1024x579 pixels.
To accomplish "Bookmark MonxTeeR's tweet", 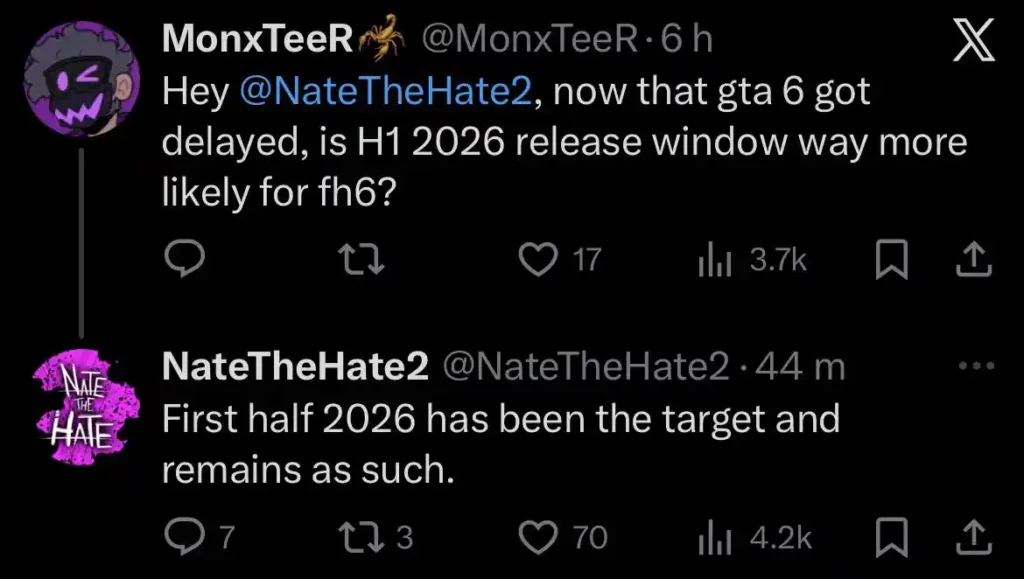I will 891,260.
